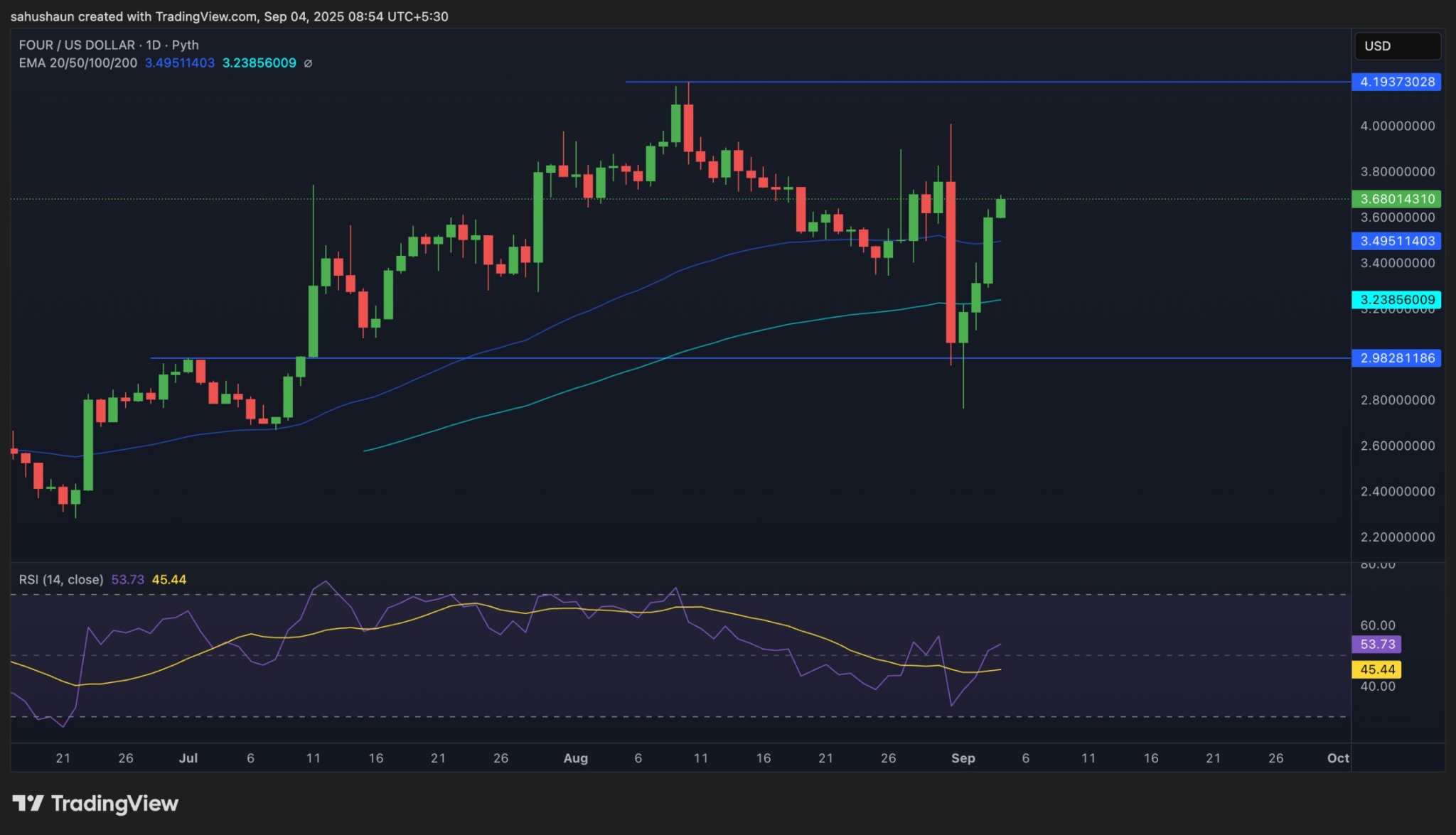Select the FOUR / US DOLLAR symbol title
Image resolution: width=1456 pixels, height=835 pixels.
(x=77, y=45)
